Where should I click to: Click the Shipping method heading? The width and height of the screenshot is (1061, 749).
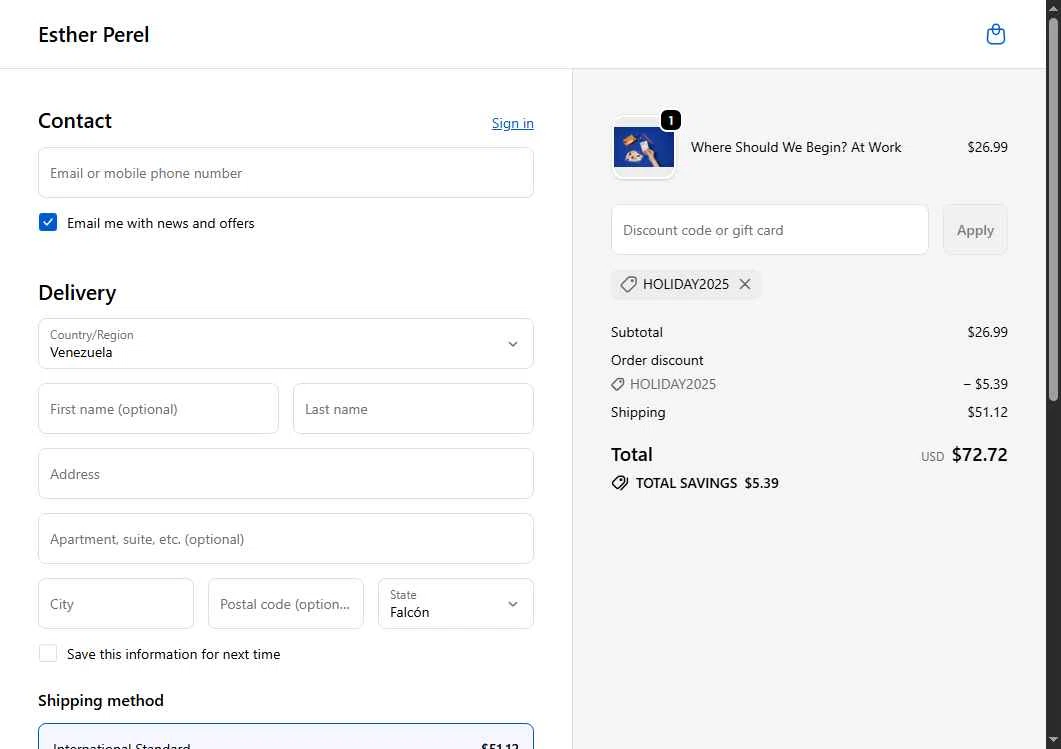[x=101, y=700]
